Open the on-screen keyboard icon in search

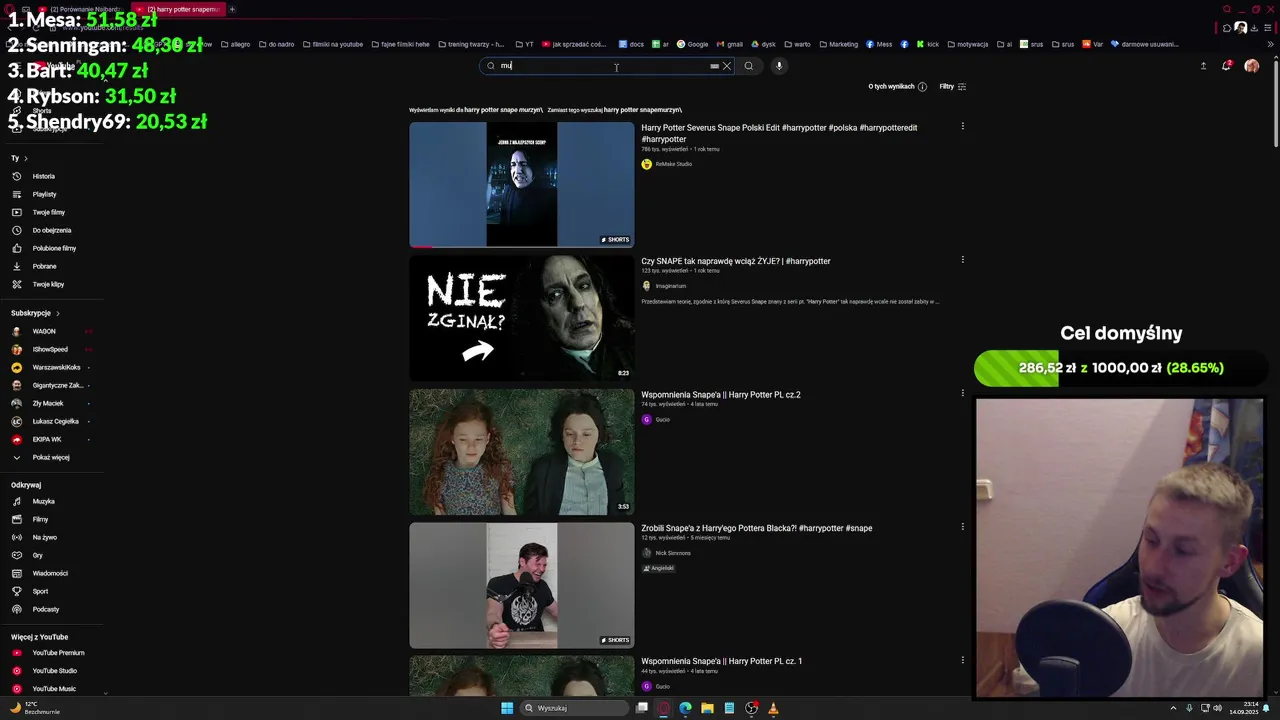[714, 66]
